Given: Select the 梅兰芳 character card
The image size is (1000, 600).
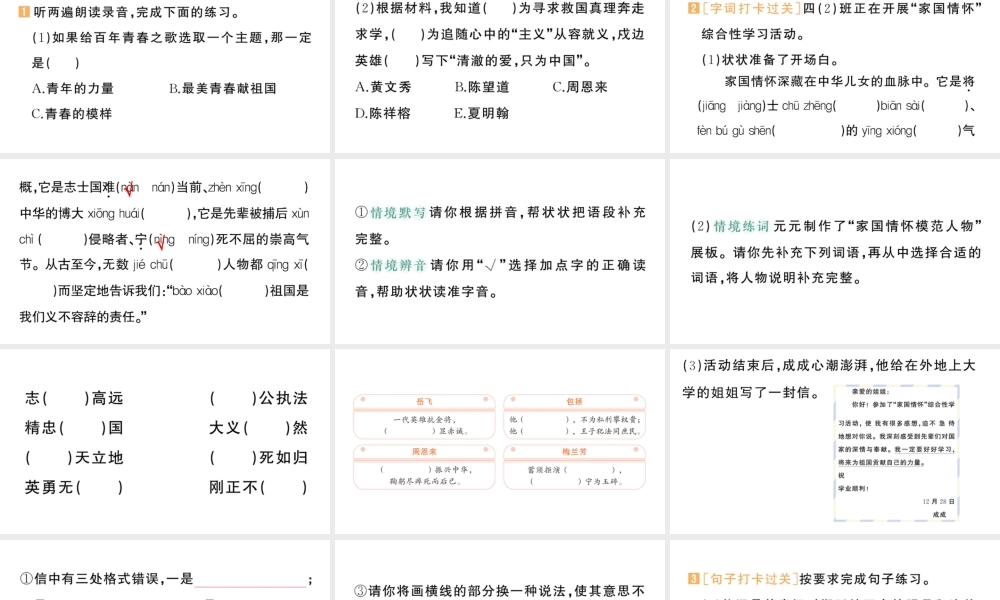Looking at the screenshot, I should pos(575,467).
